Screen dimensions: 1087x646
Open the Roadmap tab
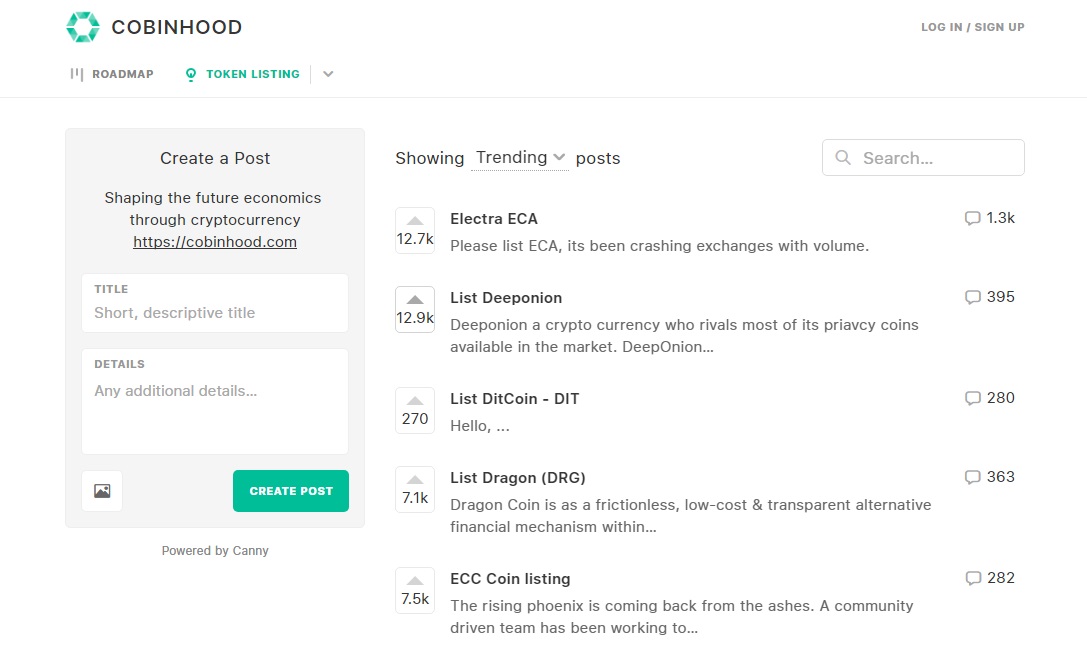click(112, 74)
